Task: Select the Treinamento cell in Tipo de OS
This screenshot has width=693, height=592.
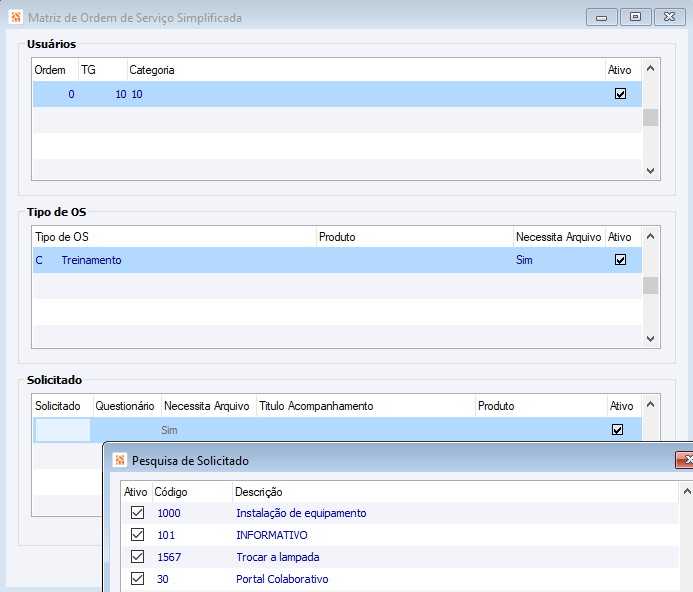Action: (x=91, y=260)
